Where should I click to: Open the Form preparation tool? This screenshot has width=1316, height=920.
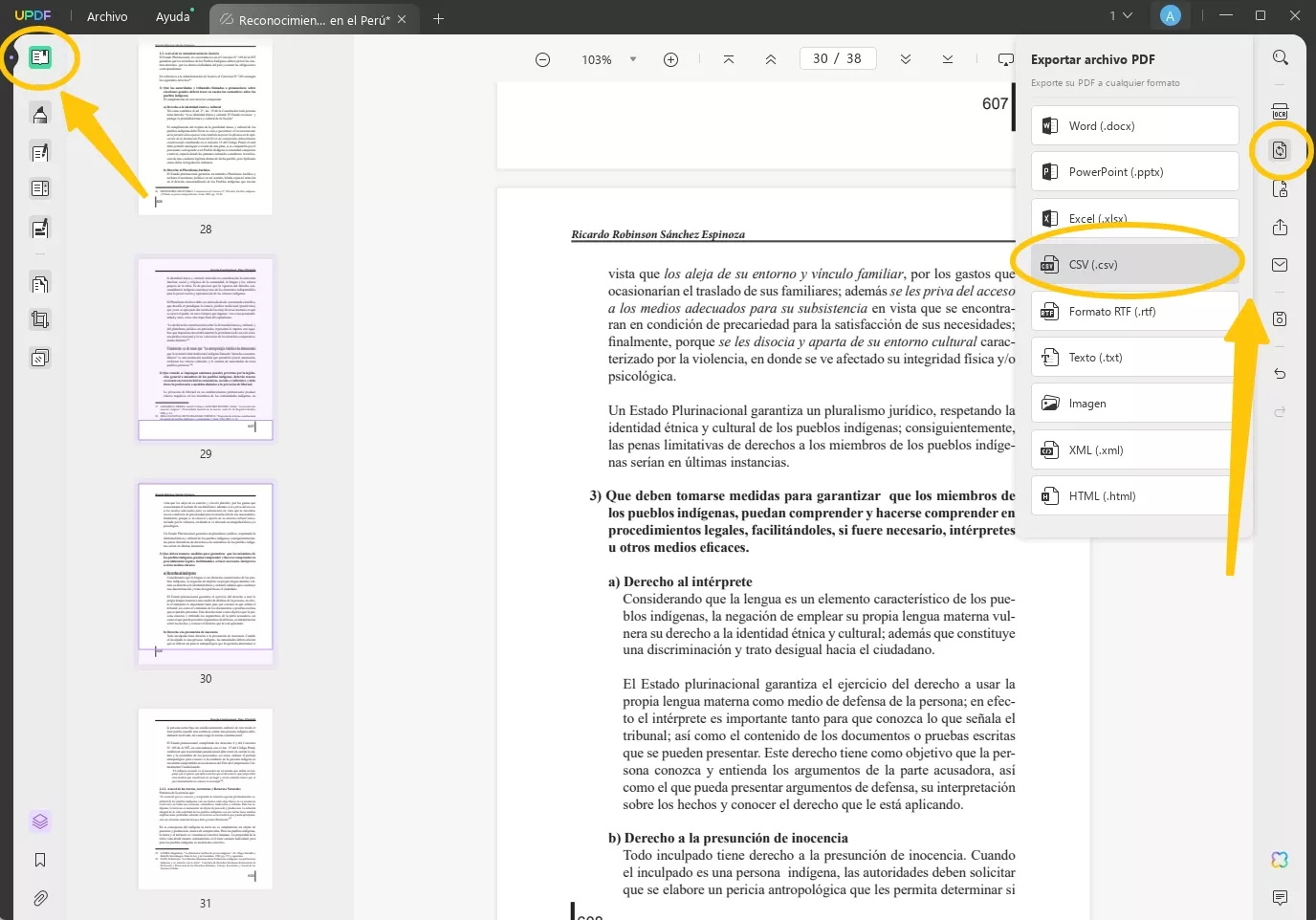[40, 189]
